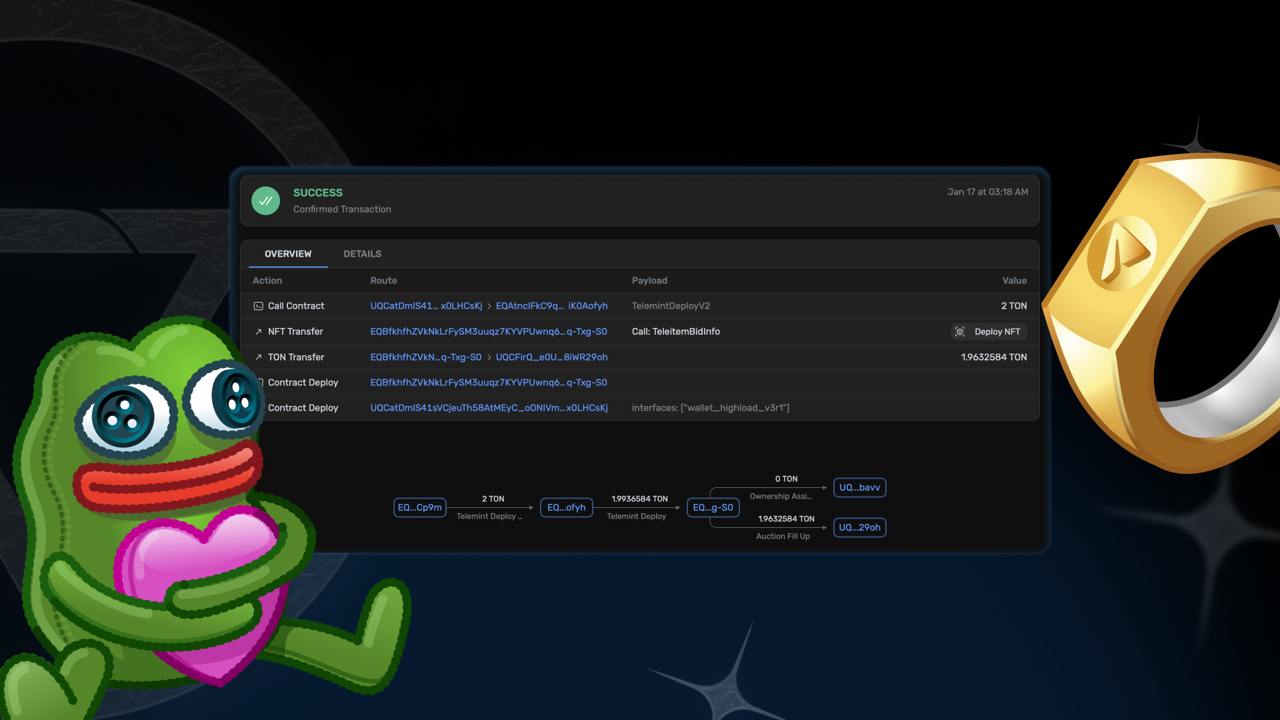Click the Action column header
Screen dimensions: 1280x720
pyautogui.click(x=267, y=280)
